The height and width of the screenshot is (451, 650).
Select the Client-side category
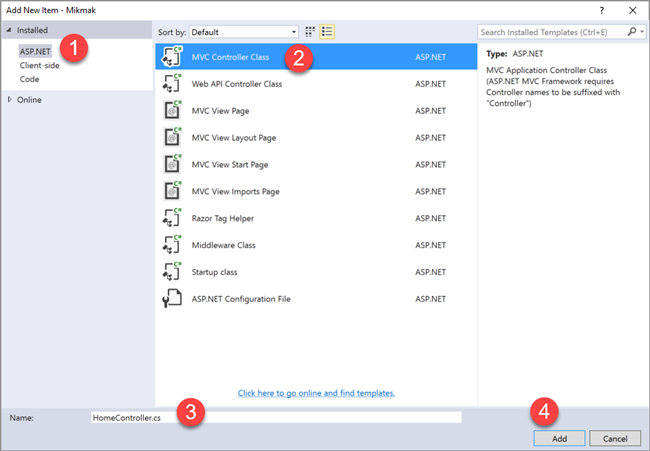(39, 65)
